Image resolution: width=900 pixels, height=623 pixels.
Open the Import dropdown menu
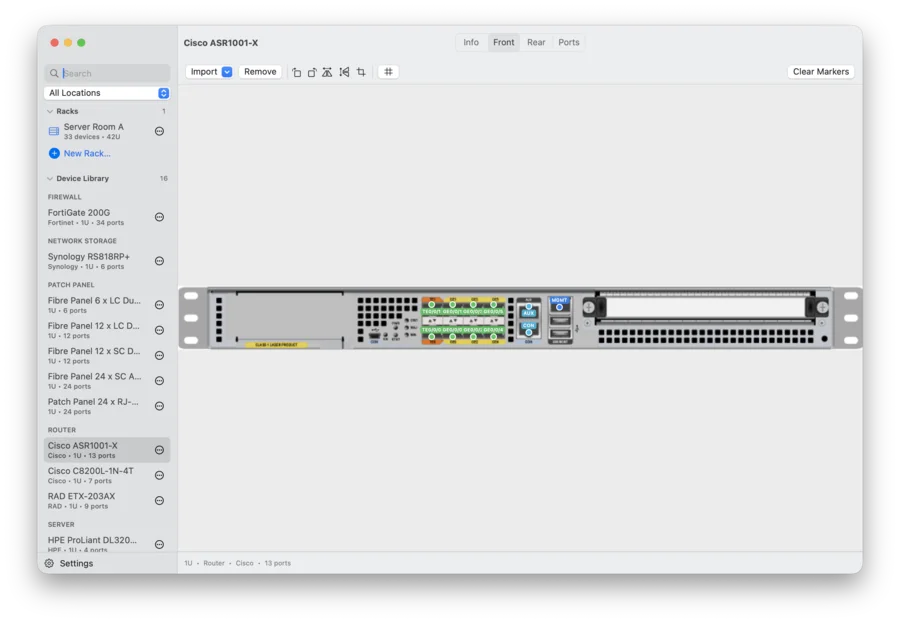coord(227,72)
